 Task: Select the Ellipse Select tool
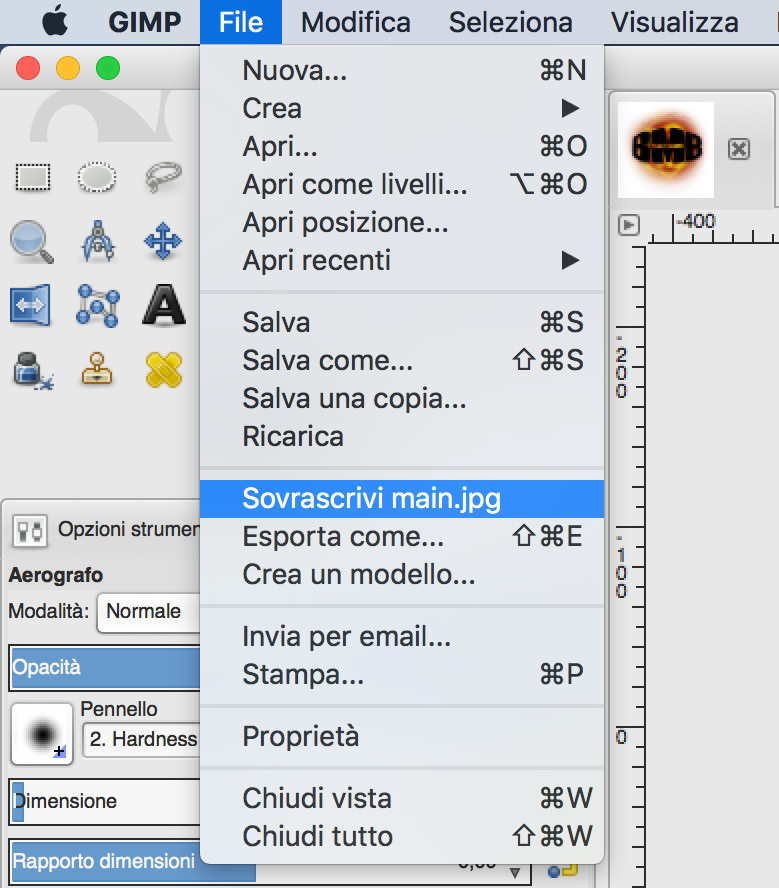pyautogui.click(x=97, y=178)
